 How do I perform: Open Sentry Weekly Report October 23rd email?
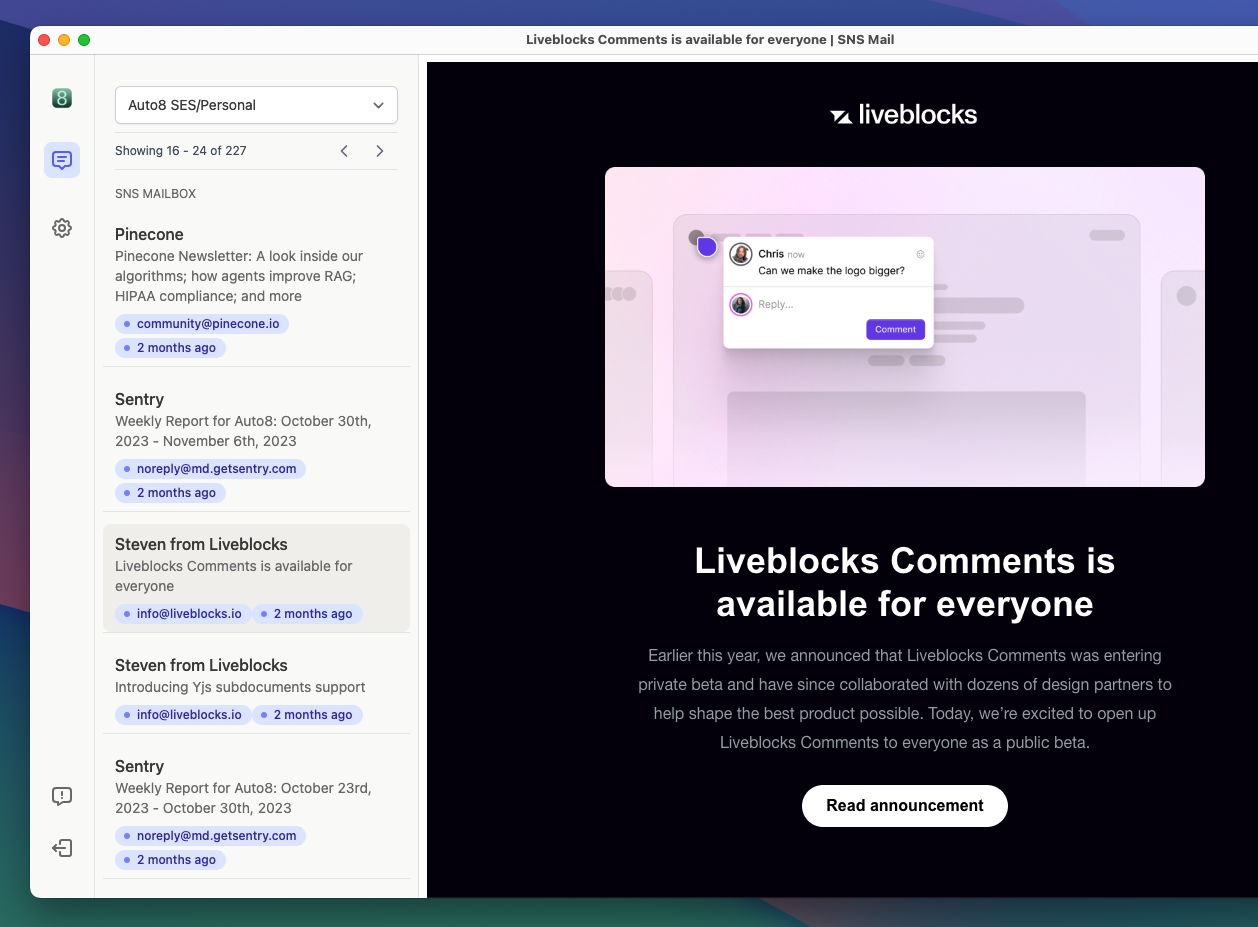coord(256,812)
